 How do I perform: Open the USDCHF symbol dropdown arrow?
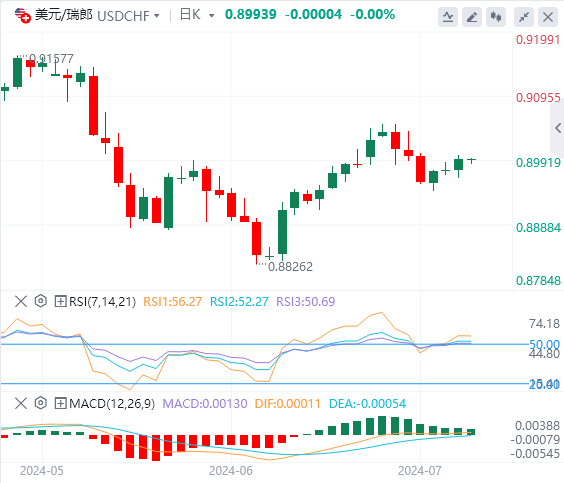pyautogui.click(x=156, y=16)
